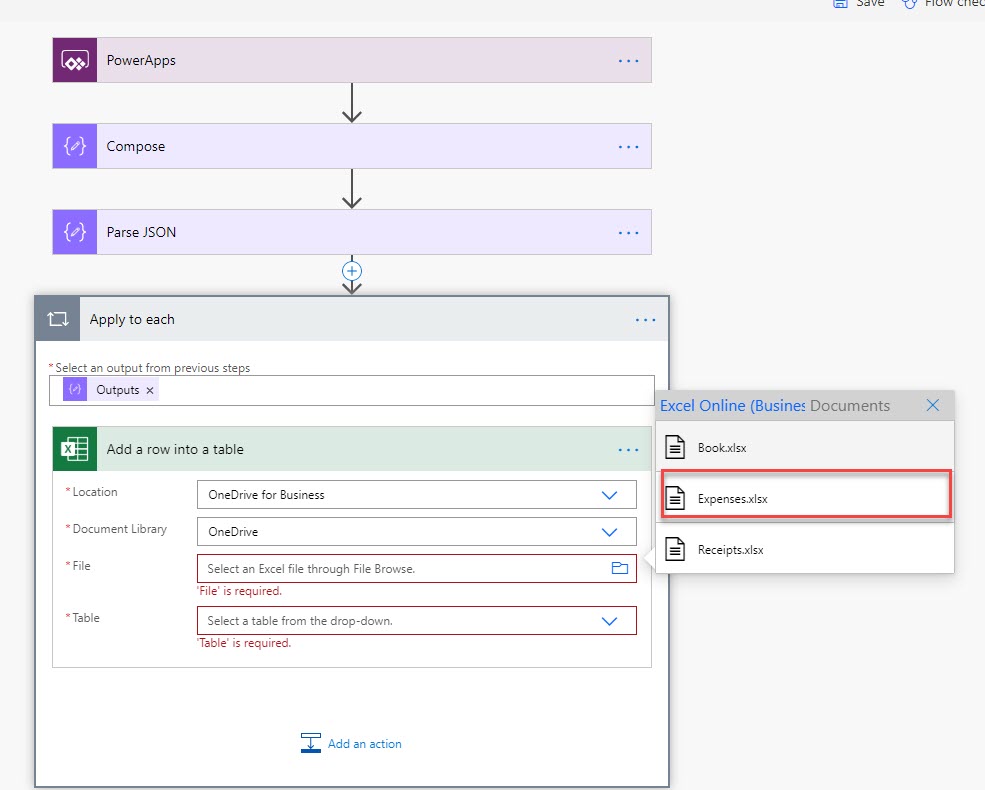Image resolution: width=985 pixels, height=790 pixels.
Task: Click the insert step plus icon
Action: point(352,271)
